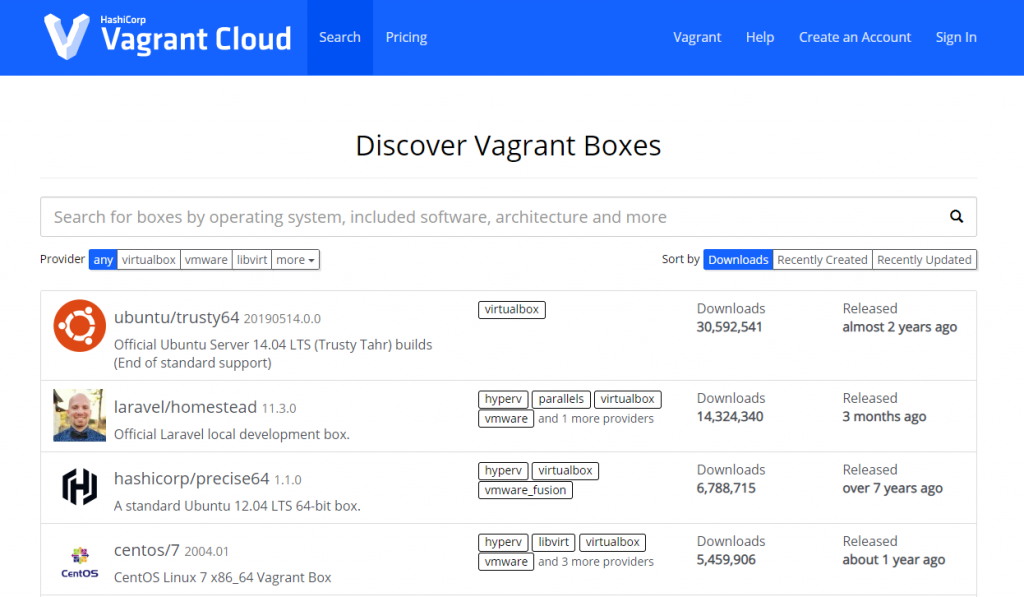Click Create an Account

point(854,37)
